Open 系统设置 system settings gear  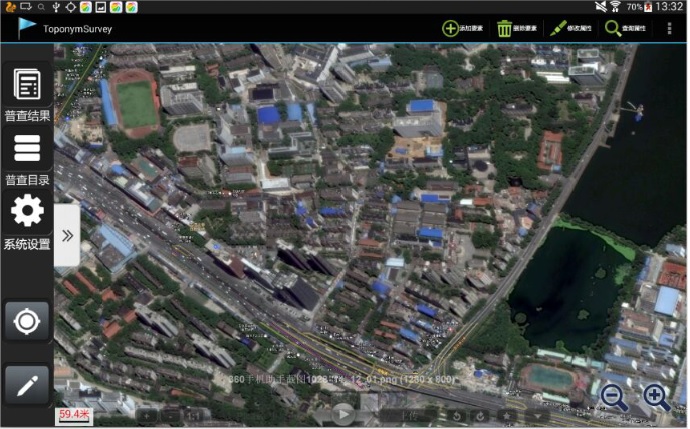[x=27, y=222]
